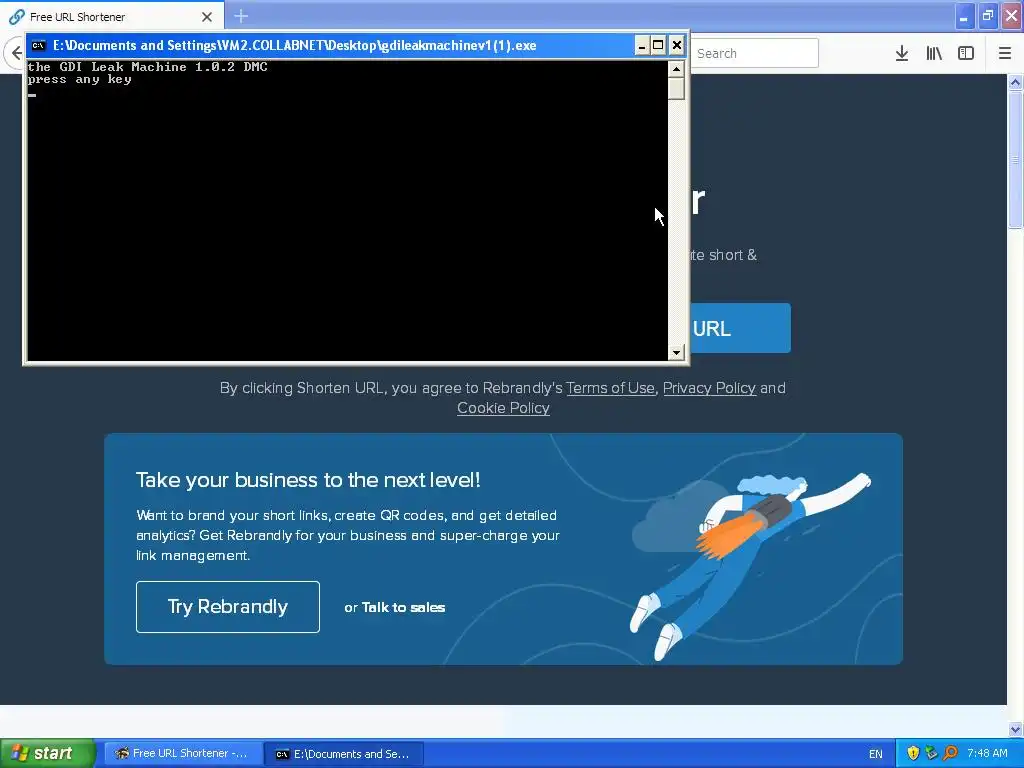This screenshot has height=768, width=1024.
Task: Switch to E:\Documents and Se taskbar item
Action: pos(344,754)
